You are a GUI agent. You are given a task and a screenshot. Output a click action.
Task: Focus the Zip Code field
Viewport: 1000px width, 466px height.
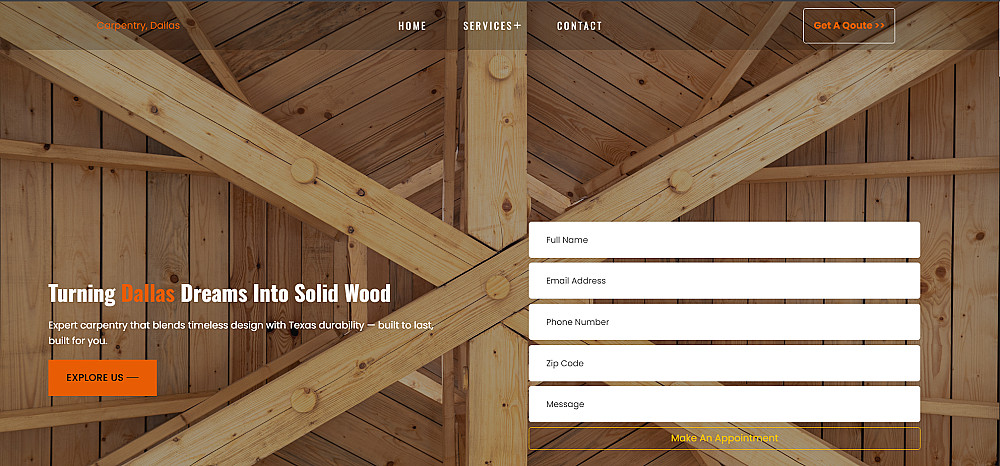point(724,363)
